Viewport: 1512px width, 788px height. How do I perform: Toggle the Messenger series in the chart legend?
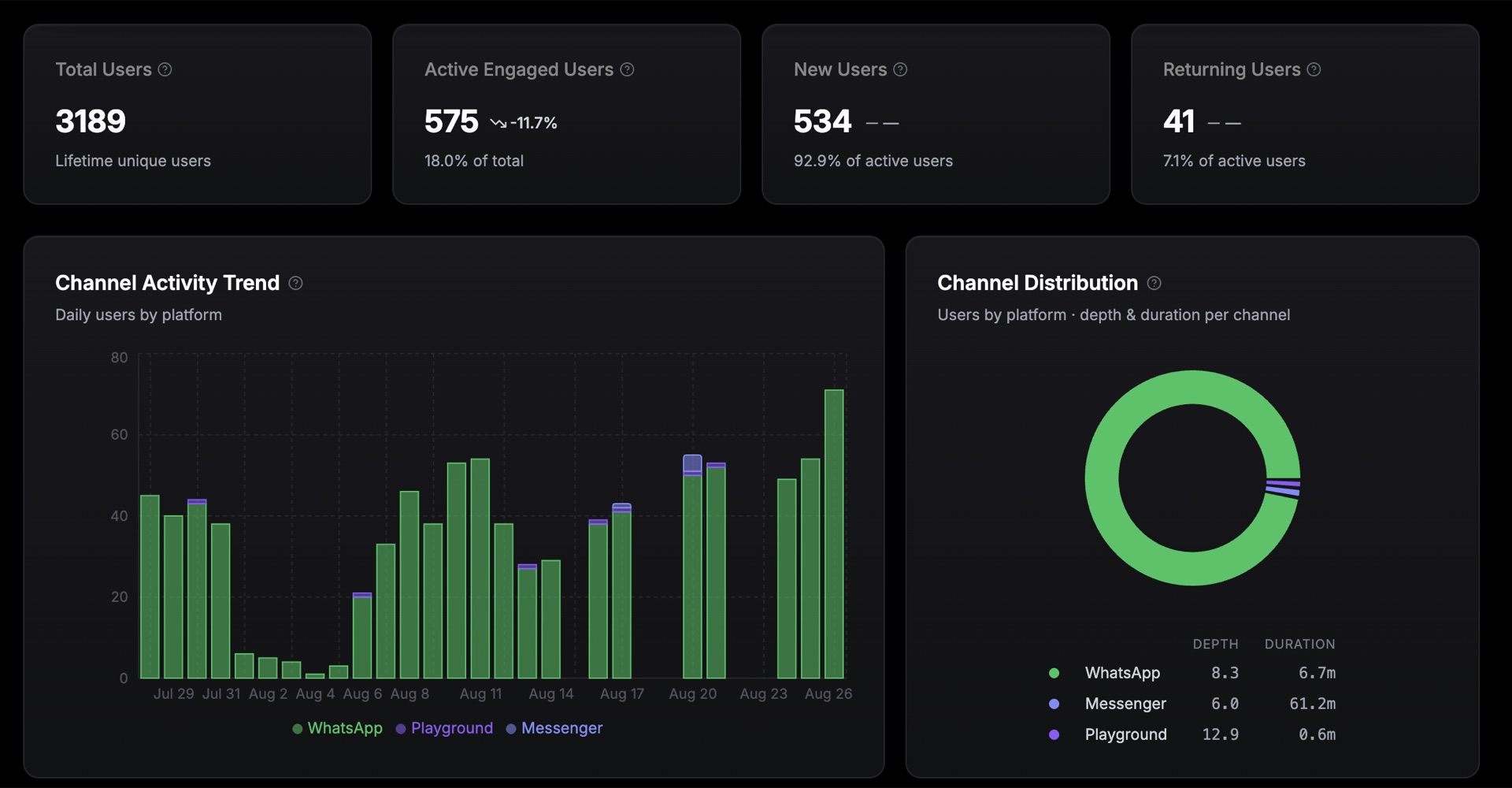pos(554,728)
